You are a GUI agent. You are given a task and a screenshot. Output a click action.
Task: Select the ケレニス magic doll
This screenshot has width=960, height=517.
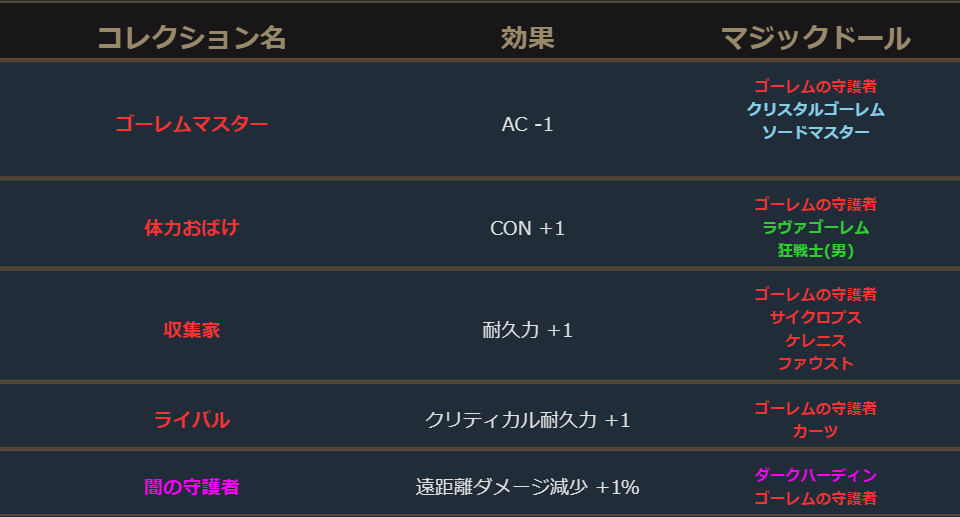[x=815, y=340]
